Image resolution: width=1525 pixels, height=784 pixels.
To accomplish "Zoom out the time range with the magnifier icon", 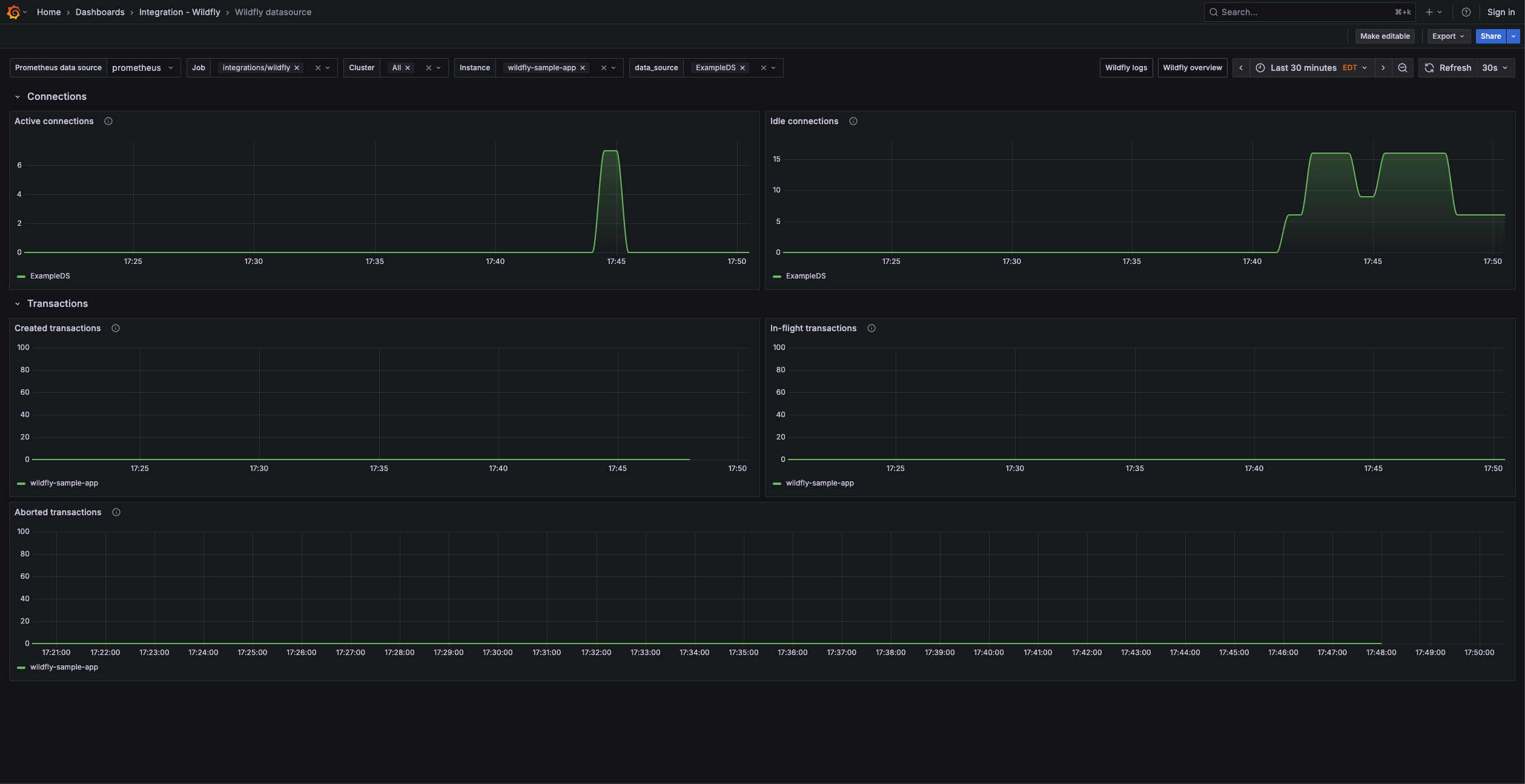I will click(1403, 67).
